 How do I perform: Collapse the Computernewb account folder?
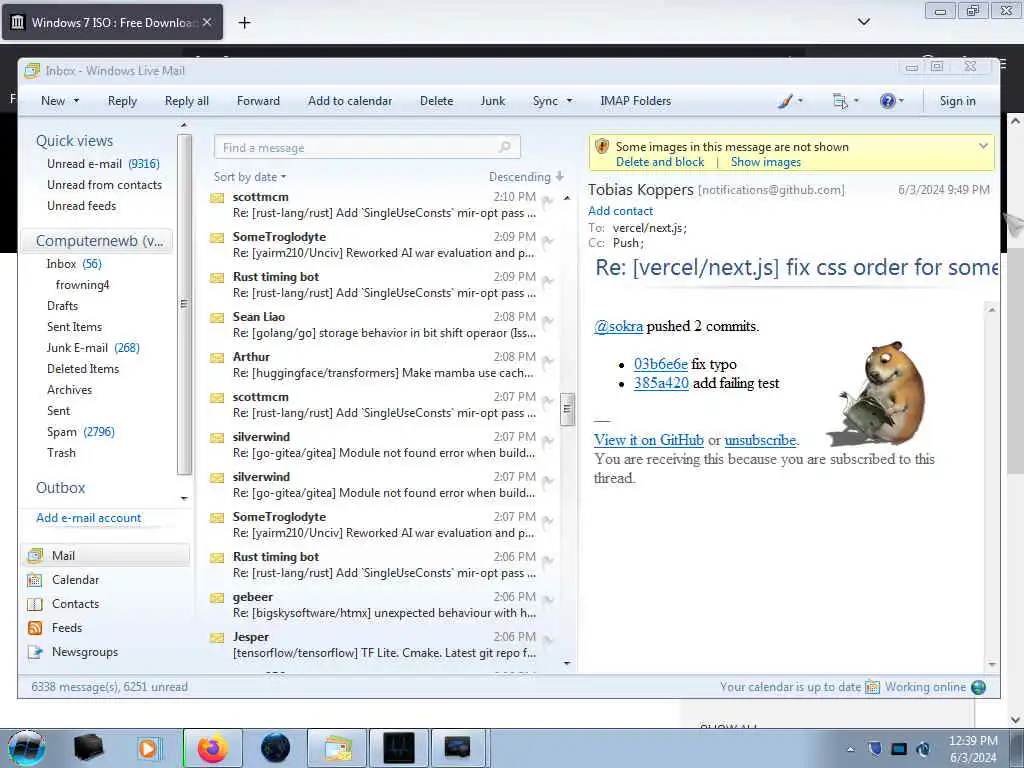tap(99, 241)
